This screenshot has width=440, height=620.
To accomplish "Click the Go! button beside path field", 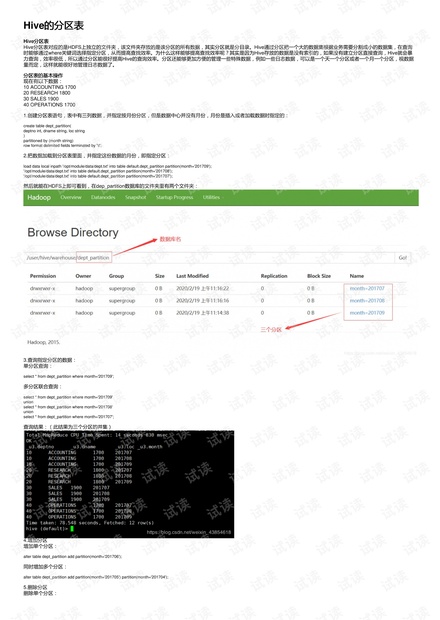I will pyautogui.click(x=402, y=257).
